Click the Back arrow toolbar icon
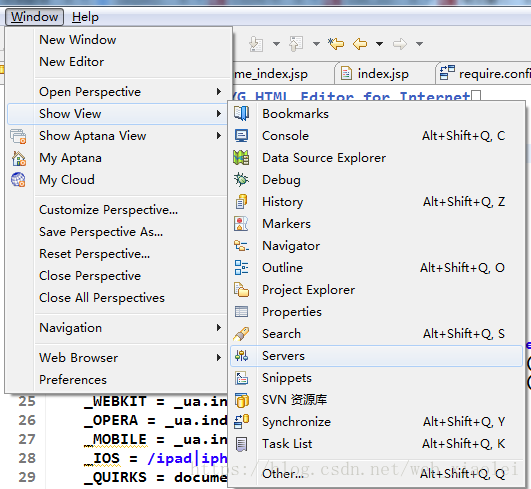Viewport: 531px width, 489px height. [x=360, y=44]
